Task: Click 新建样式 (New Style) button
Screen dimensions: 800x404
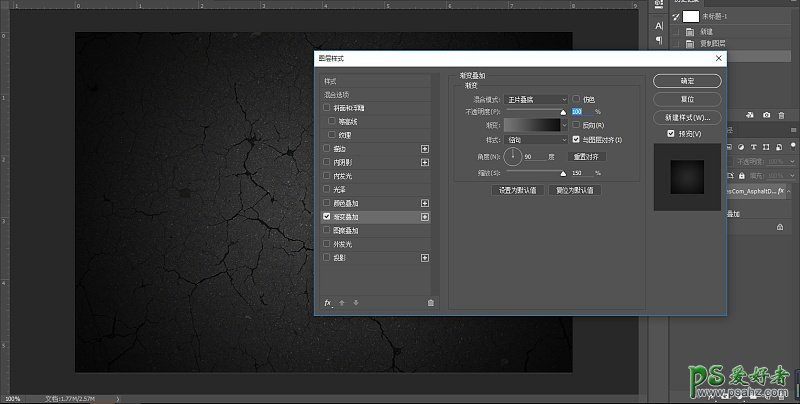Action: pos(687,118)
